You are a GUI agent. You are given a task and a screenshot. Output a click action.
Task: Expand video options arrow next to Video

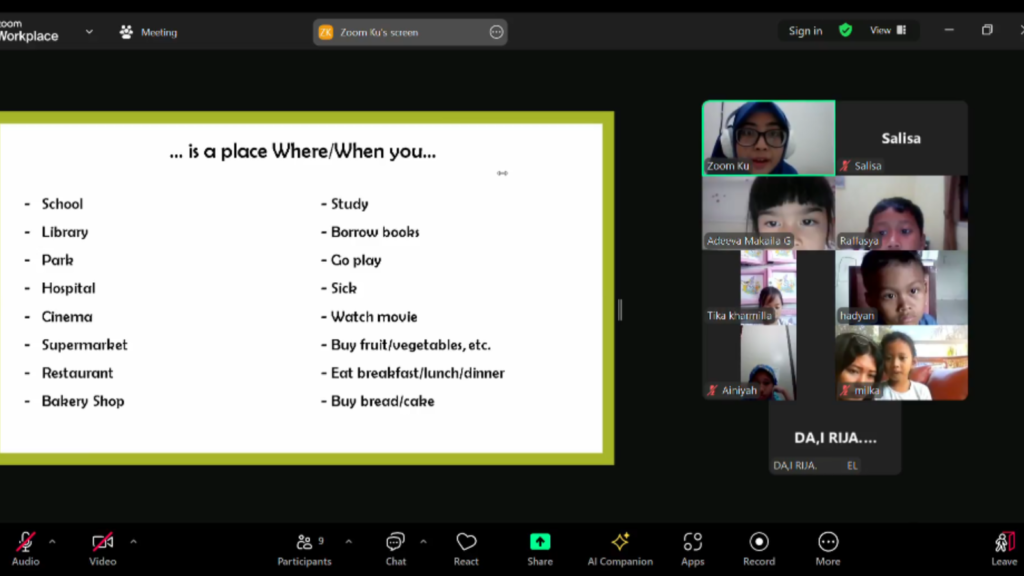click(133, 542)
